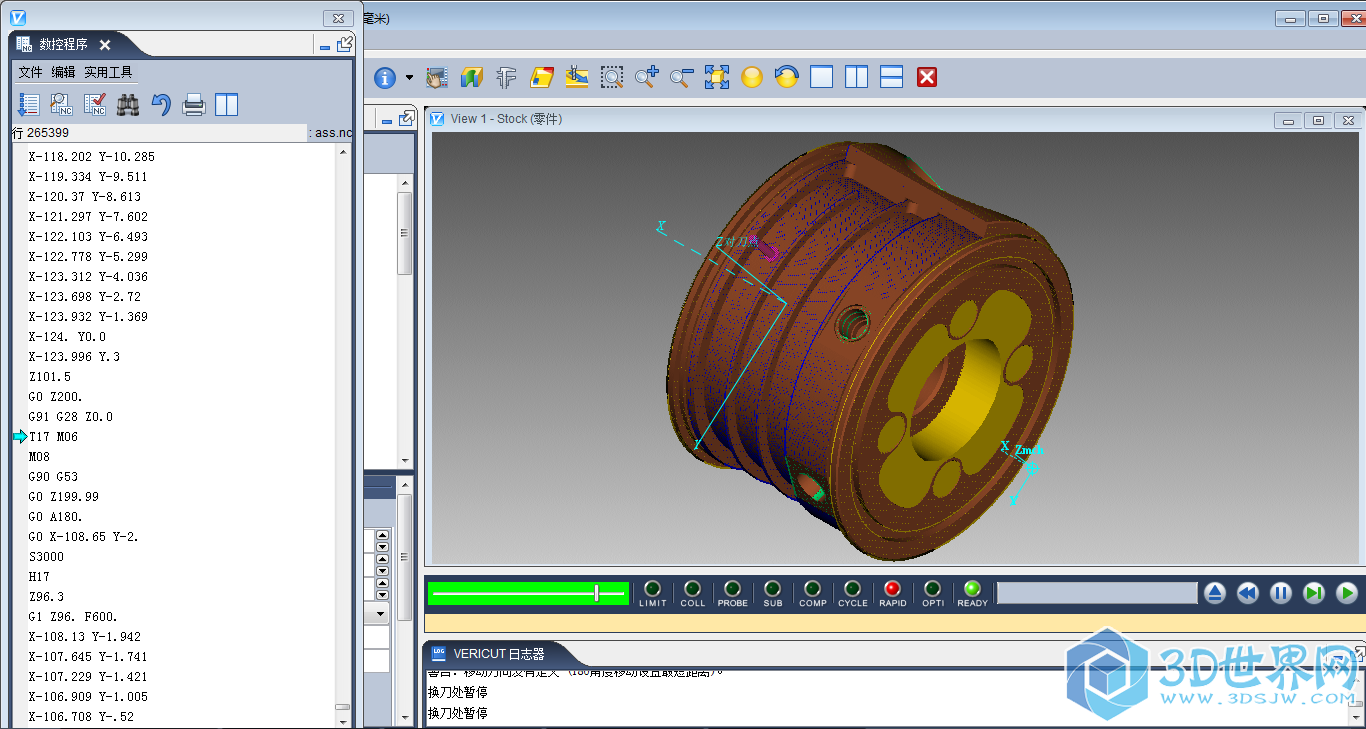Select the line G0 A180.
The height and width of the screenshot is (729, 1366).
point(55,517)
